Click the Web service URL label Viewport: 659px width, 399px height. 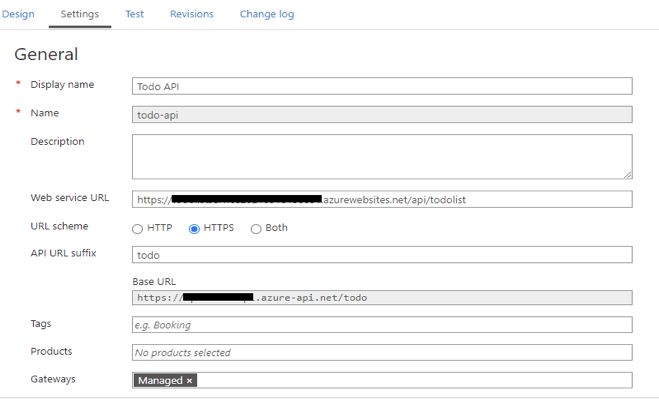[x=70, y=198]
